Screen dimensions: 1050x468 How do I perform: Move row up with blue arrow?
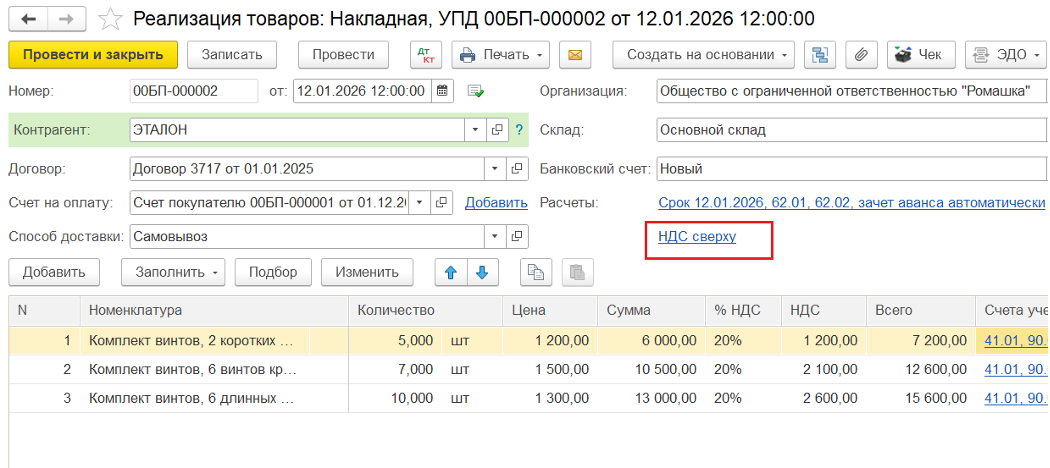pyautogui.click(x=451, y=271)
